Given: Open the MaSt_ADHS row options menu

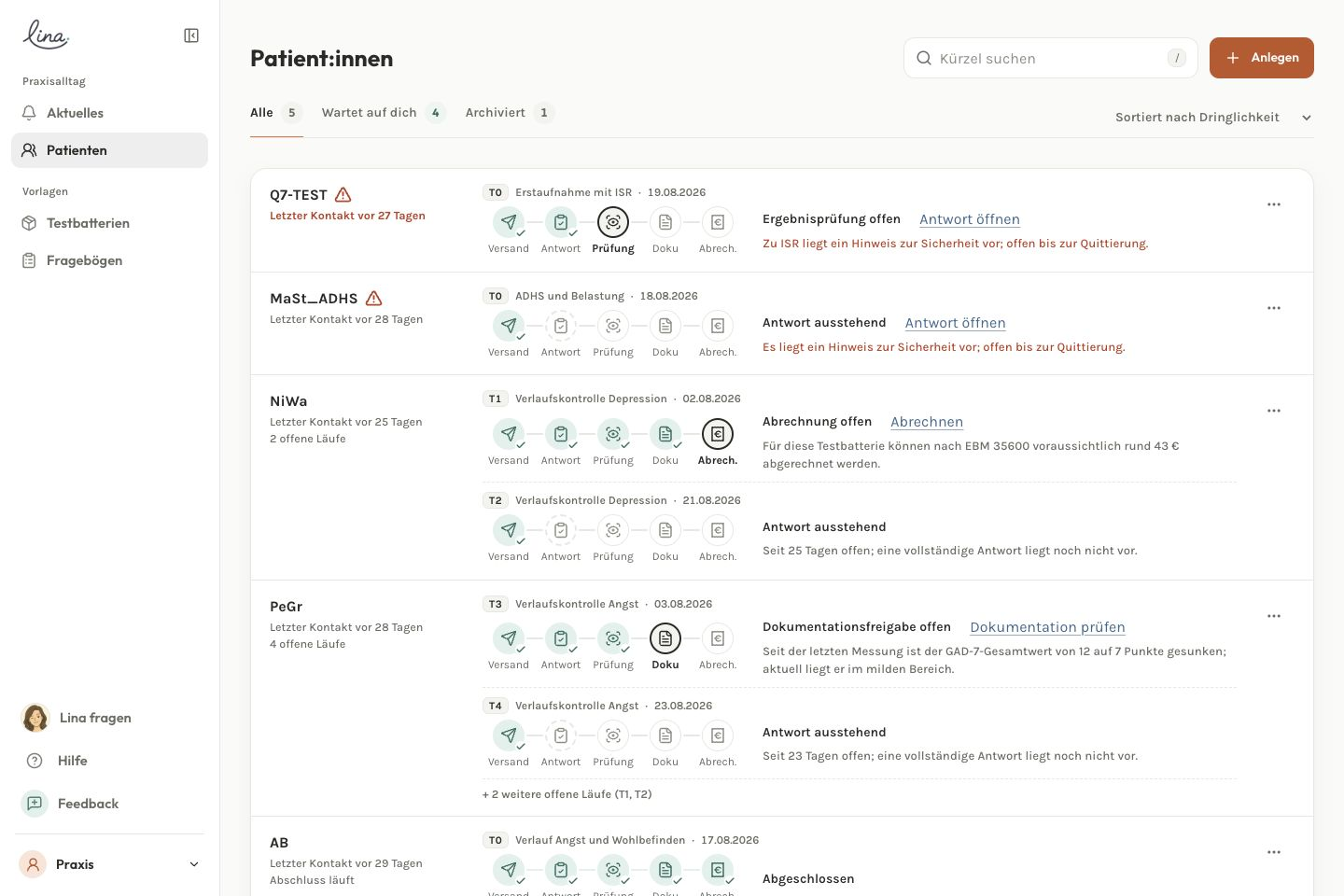Looking at the screenshot, I should click(x=1274, y=308).
